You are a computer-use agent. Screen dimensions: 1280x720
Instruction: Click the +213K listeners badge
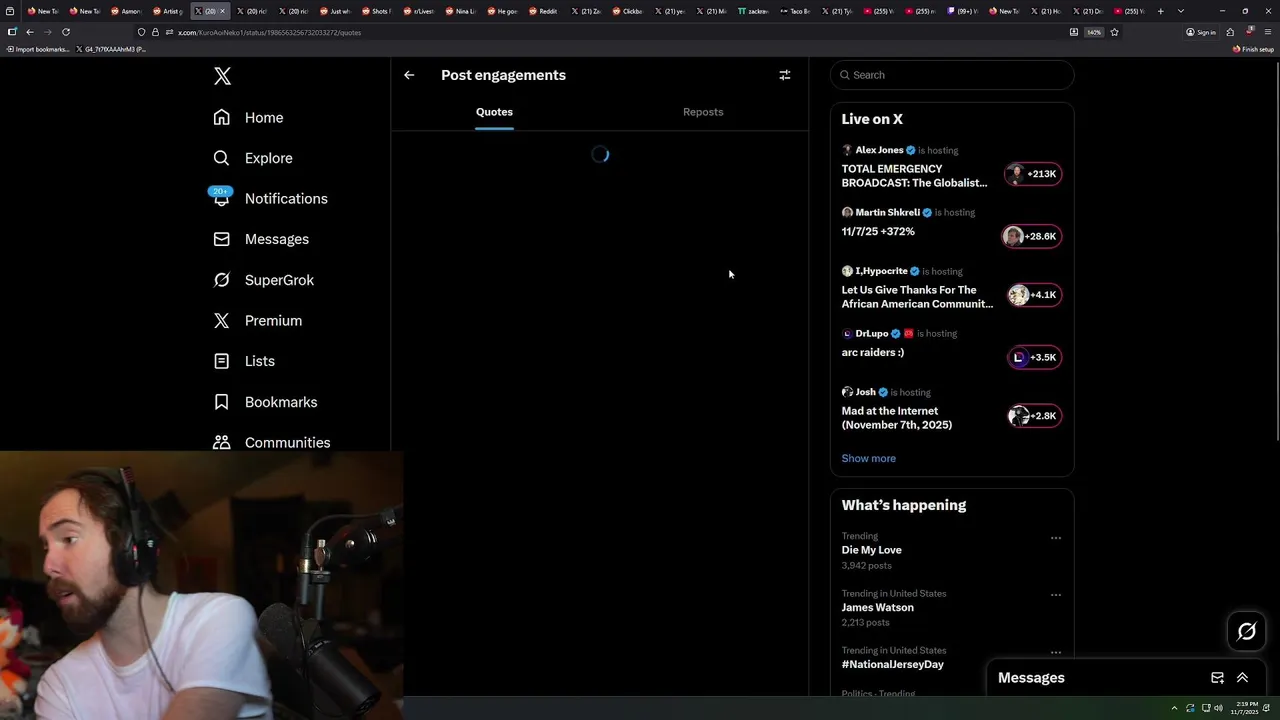point(1033,174)
